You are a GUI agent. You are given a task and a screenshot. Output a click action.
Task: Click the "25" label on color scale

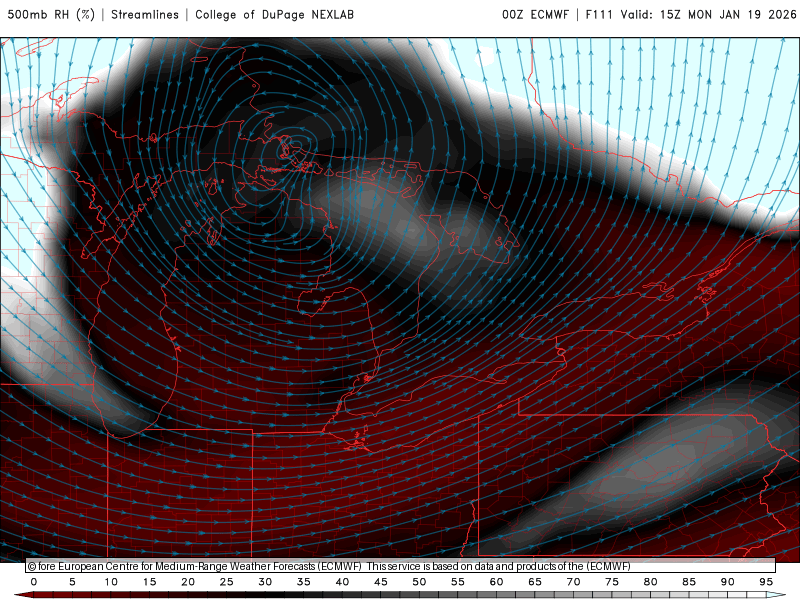click(227, 582)
